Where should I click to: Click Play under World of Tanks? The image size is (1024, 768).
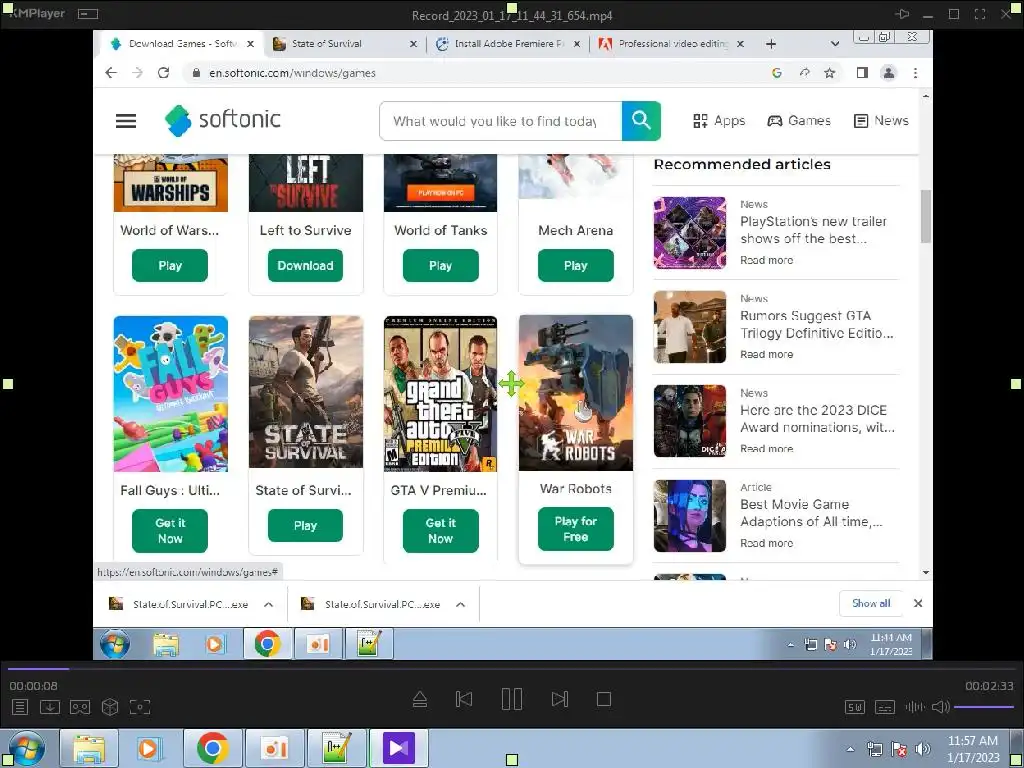pyautogui.click(x=441, y=266)
